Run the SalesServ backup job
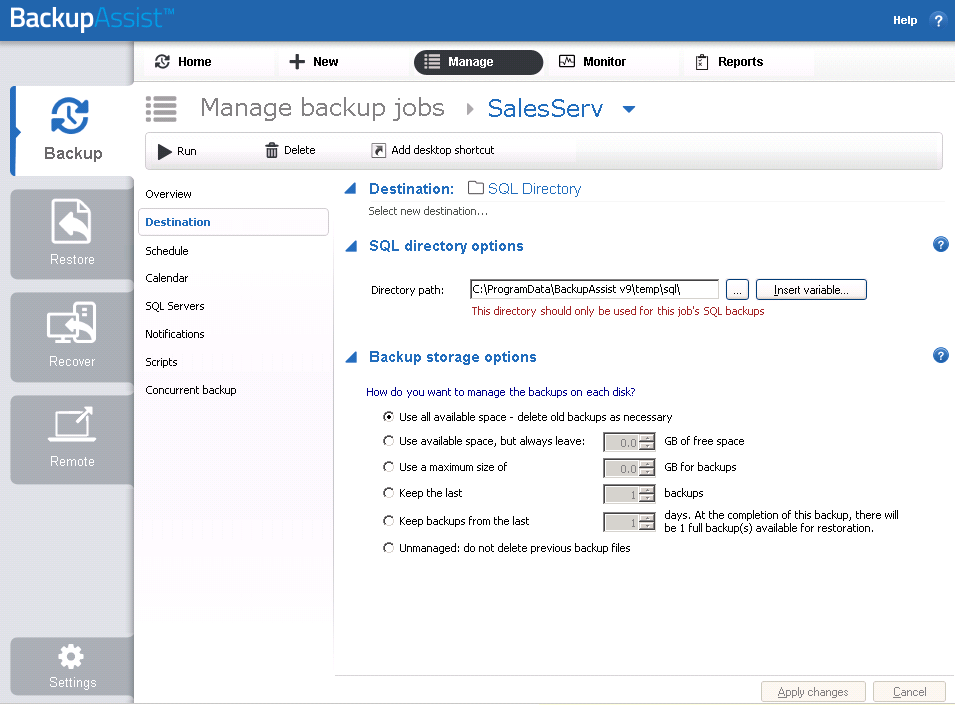This screenshot has width=955, height=705. click(177, 151)
